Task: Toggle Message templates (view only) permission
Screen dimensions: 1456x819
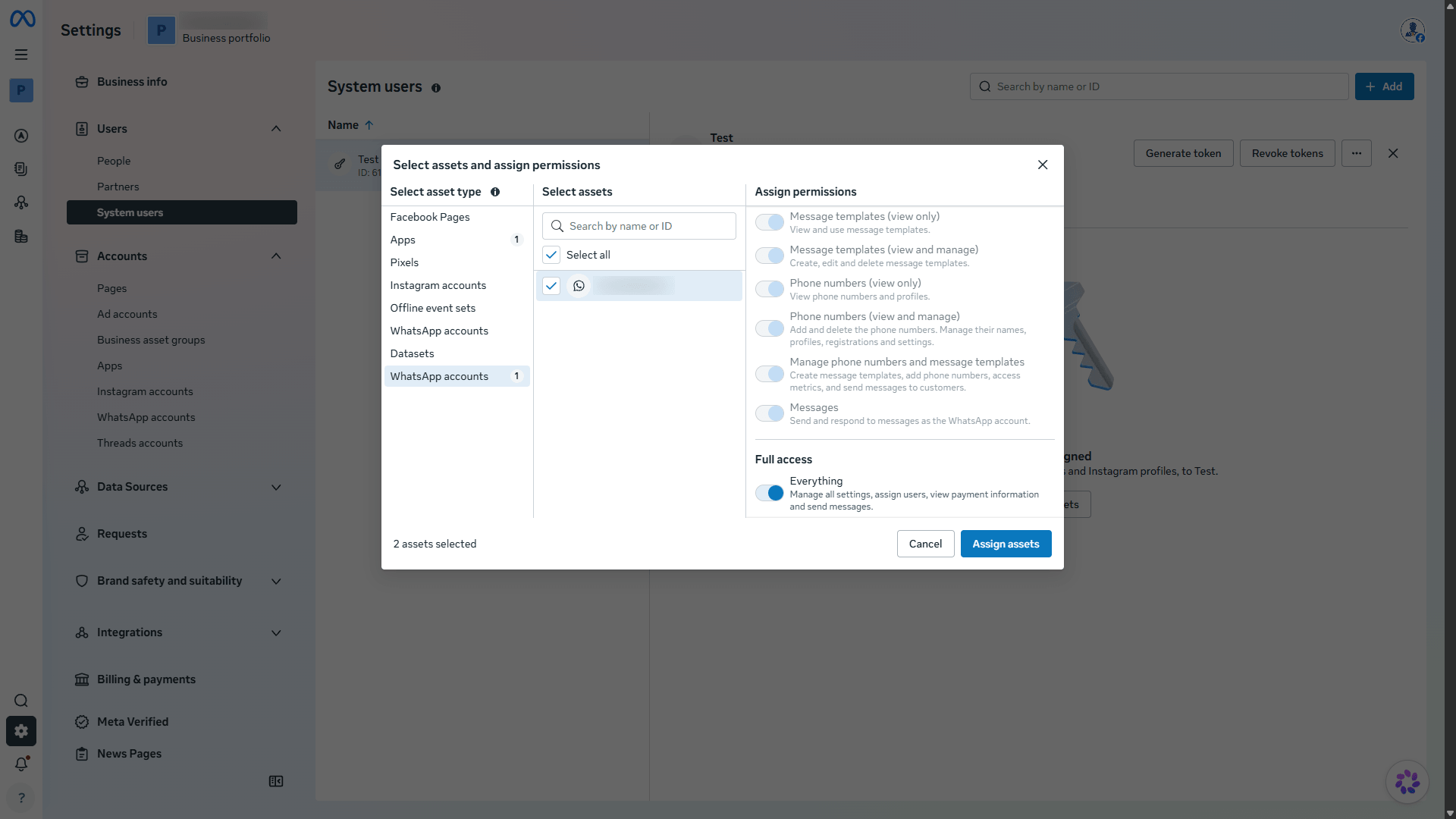Action: tap(770, 222)
